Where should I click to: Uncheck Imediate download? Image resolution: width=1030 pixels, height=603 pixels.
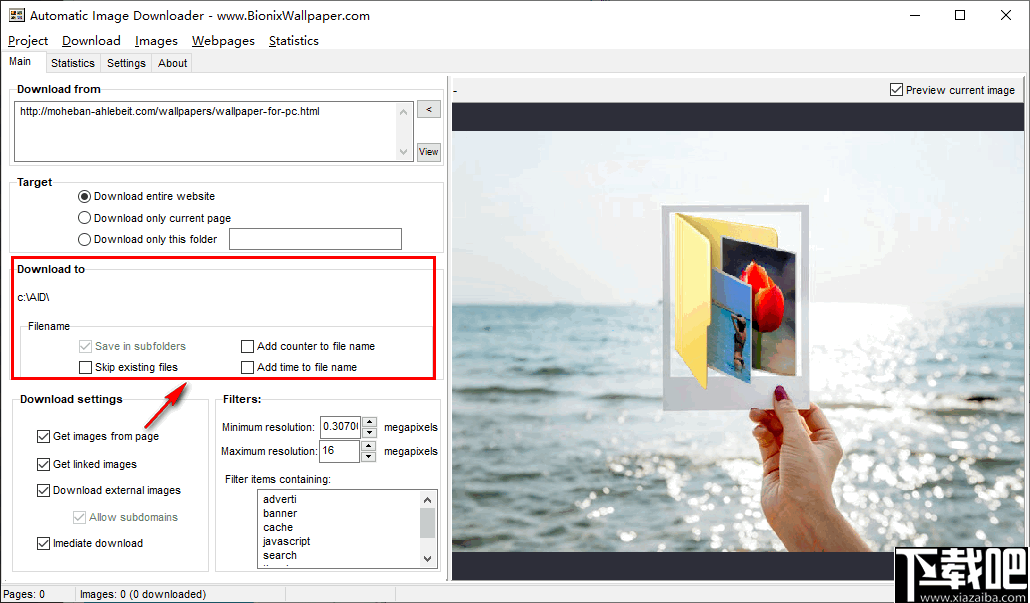(x=43, y=543)
